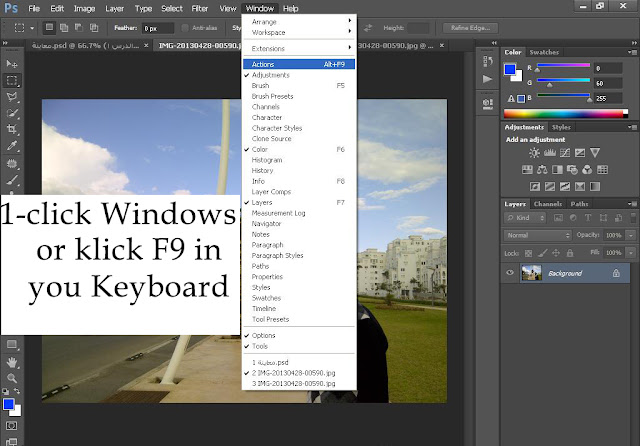
Task: Select the Lasso tool
Action: (12, 97)
